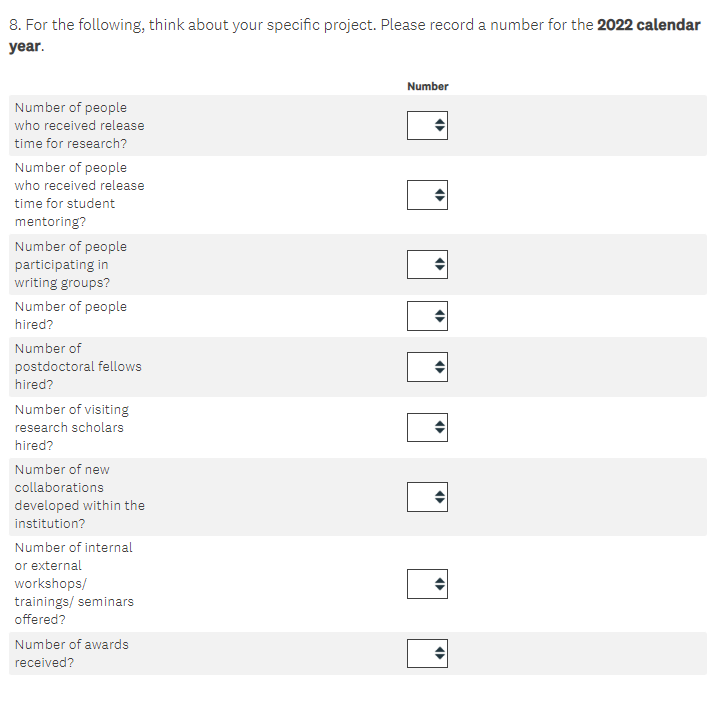Image resolution: width=716 pixels, height=701 pixels.
Task: Expand the writing groups number dropdown
Action: 427,264
